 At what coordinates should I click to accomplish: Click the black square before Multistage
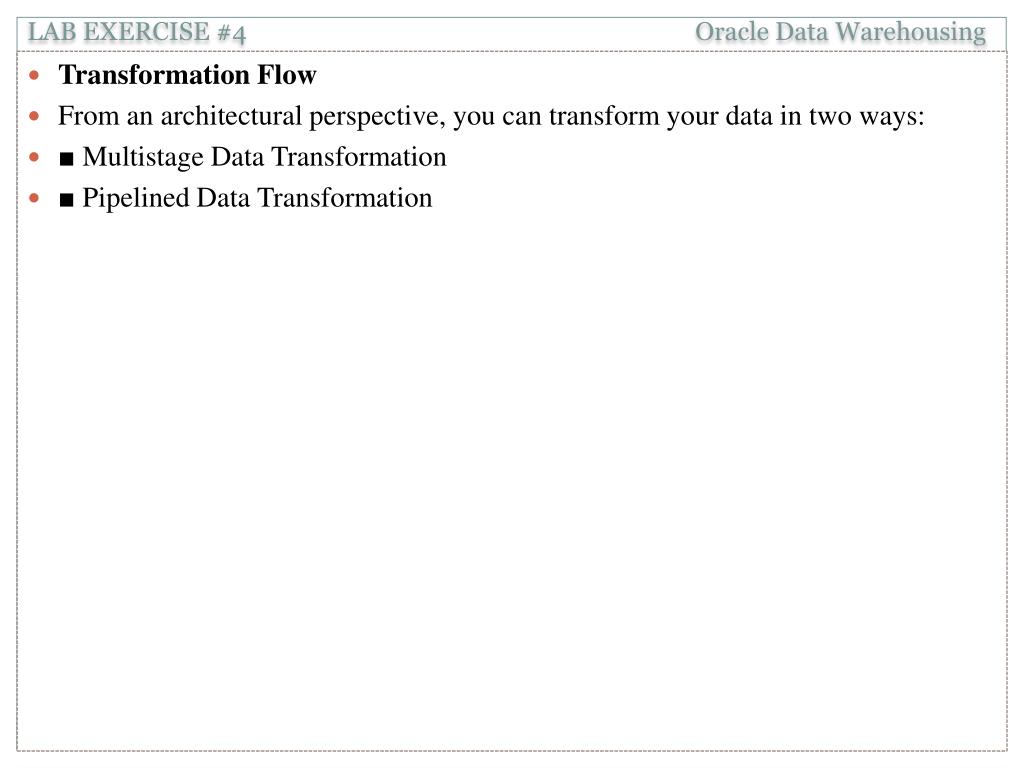click(x=66, y=159)
